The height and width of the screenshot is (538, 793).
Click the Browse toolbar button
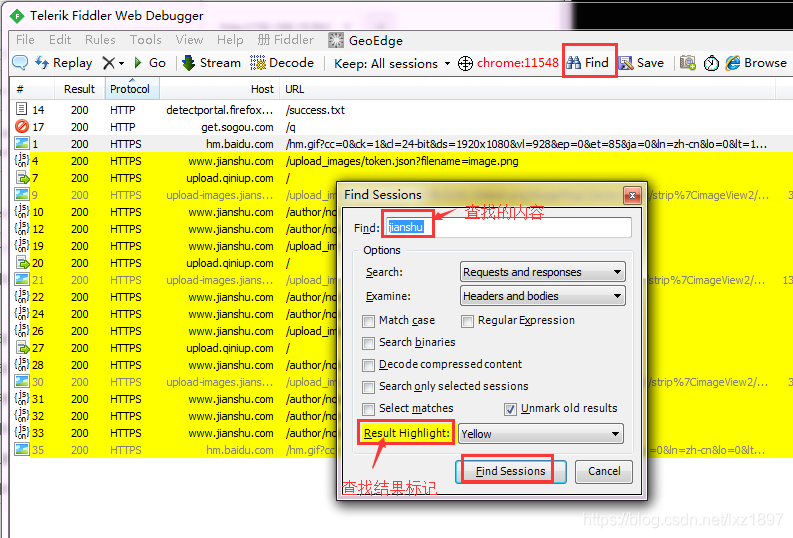757,63
